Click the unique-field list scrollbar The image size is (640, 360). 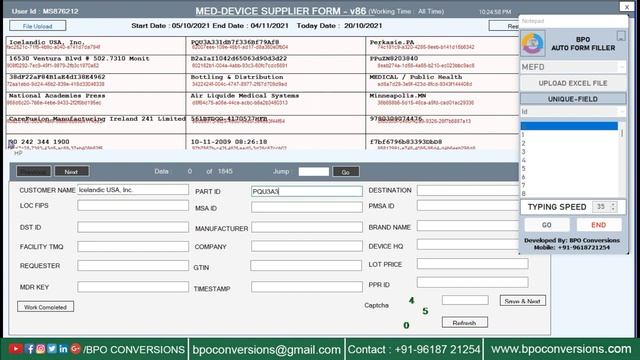[622, 159]
